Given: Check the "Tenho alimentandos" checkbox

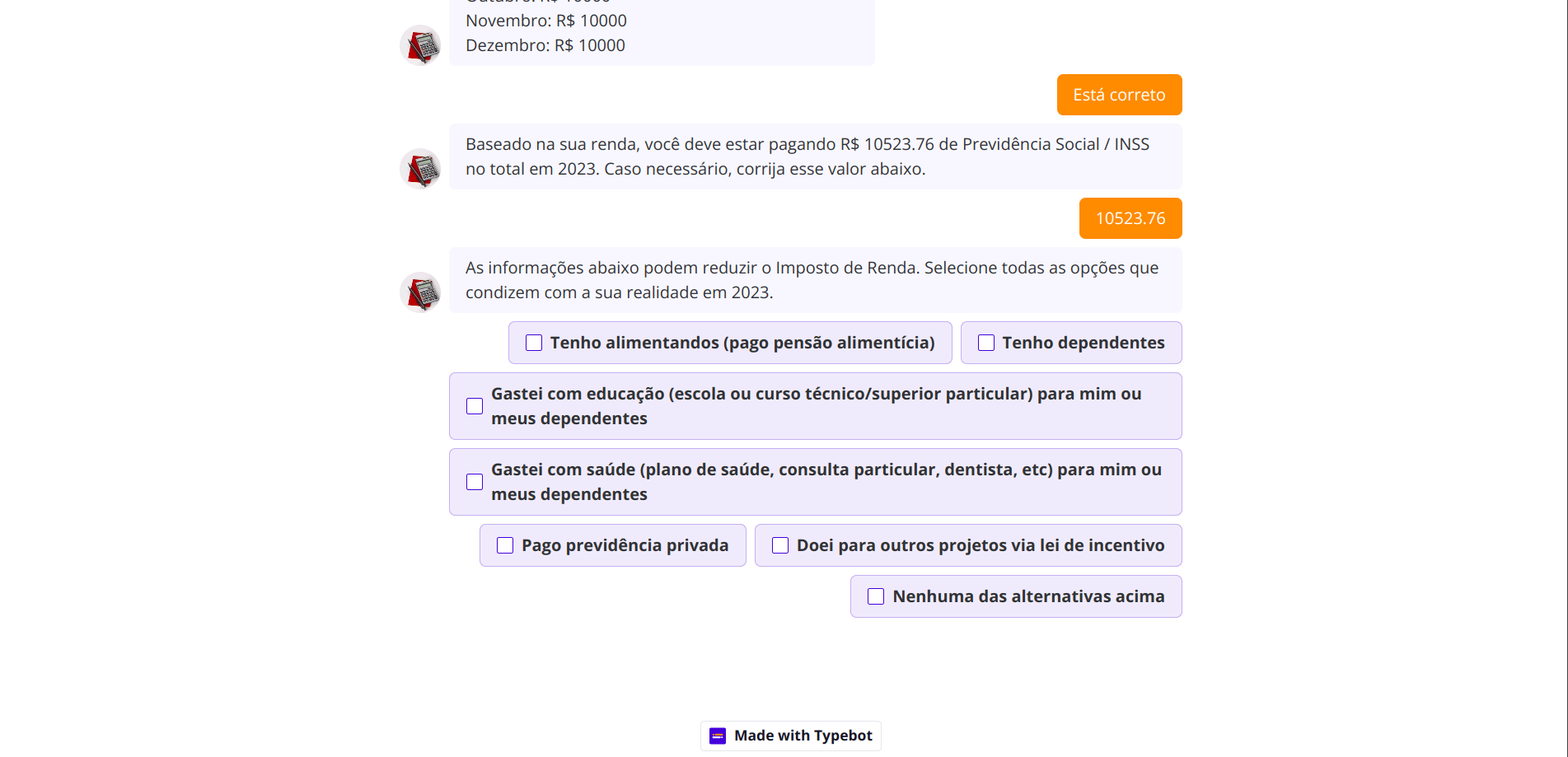Looking at the screenshot, I should pyautogui.click(x=534, y=343).
